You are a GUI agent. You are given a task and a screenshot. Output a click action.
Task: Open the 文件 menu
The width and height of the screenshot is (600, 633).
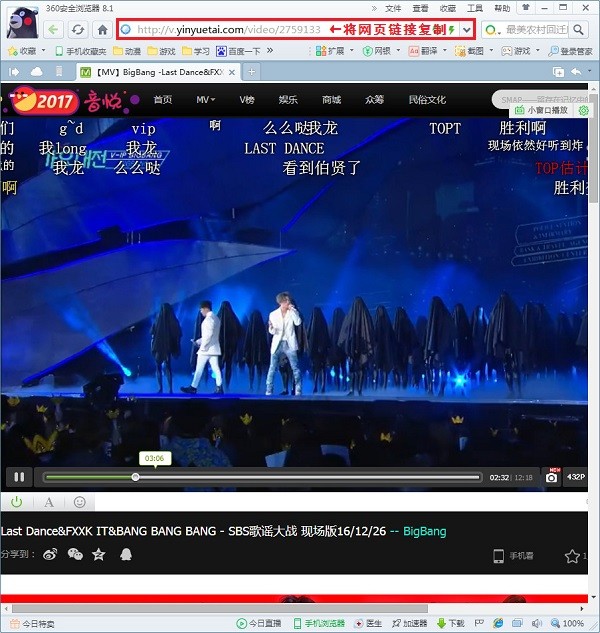(x=393, y=8)
